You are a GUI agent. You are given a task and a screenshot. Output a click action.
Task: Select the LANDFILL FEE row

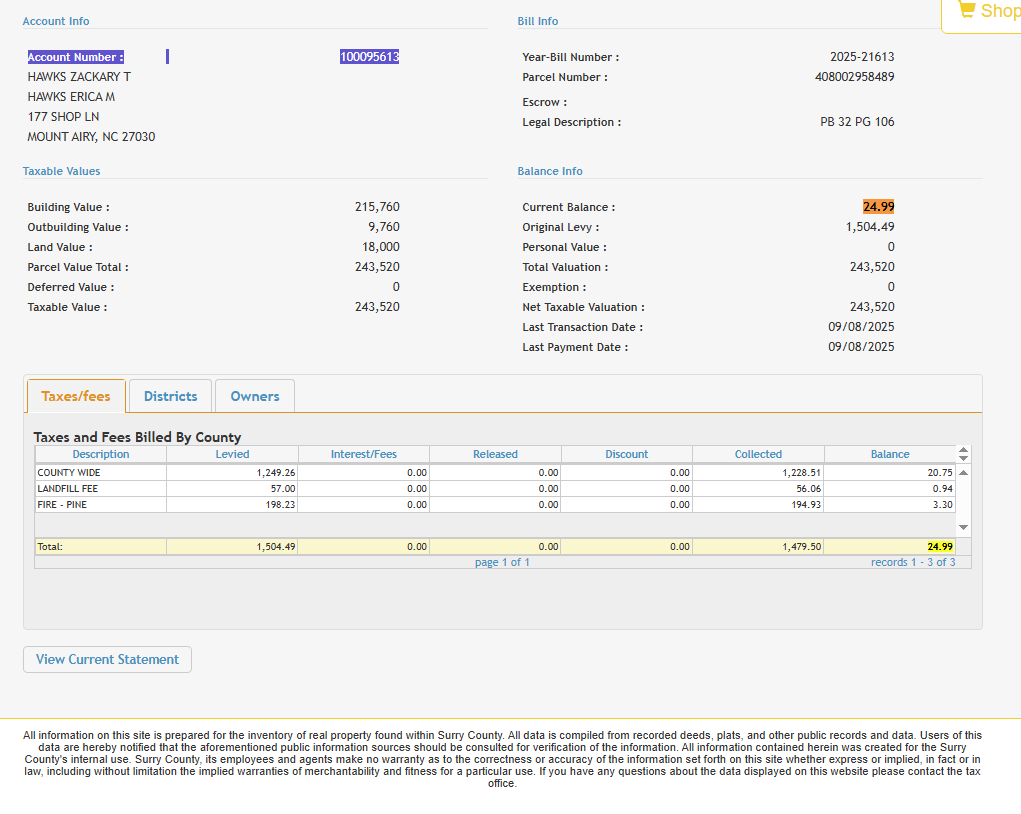100,488
